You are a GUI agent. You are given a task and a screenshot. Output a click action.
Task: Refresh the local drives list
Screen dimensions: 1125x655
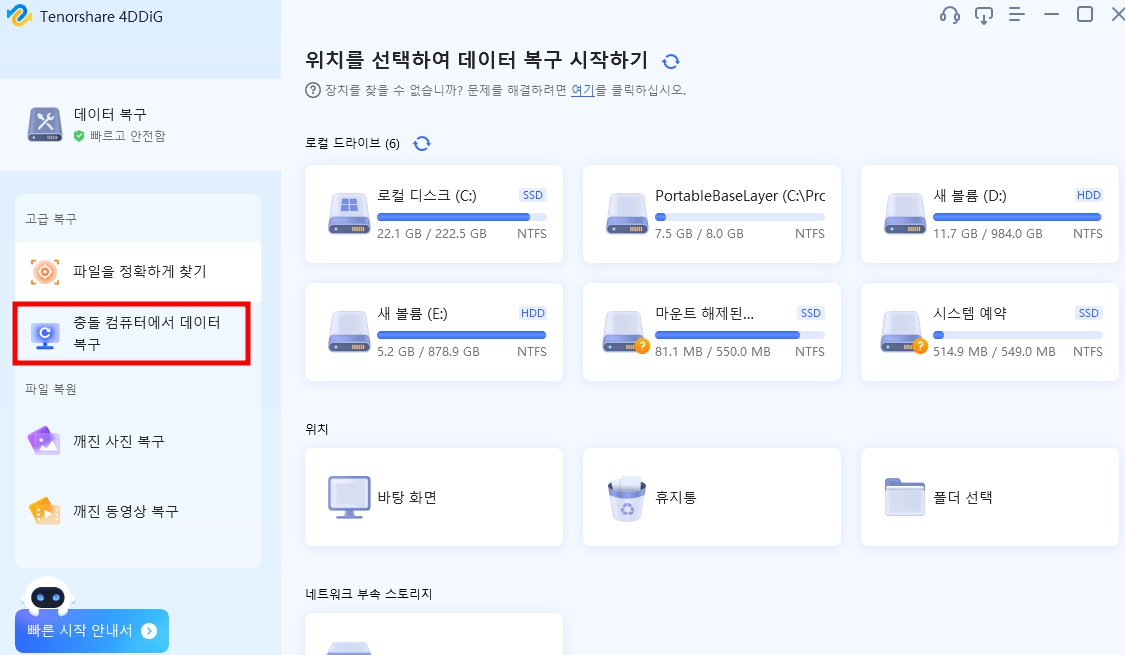coord(422,143)
